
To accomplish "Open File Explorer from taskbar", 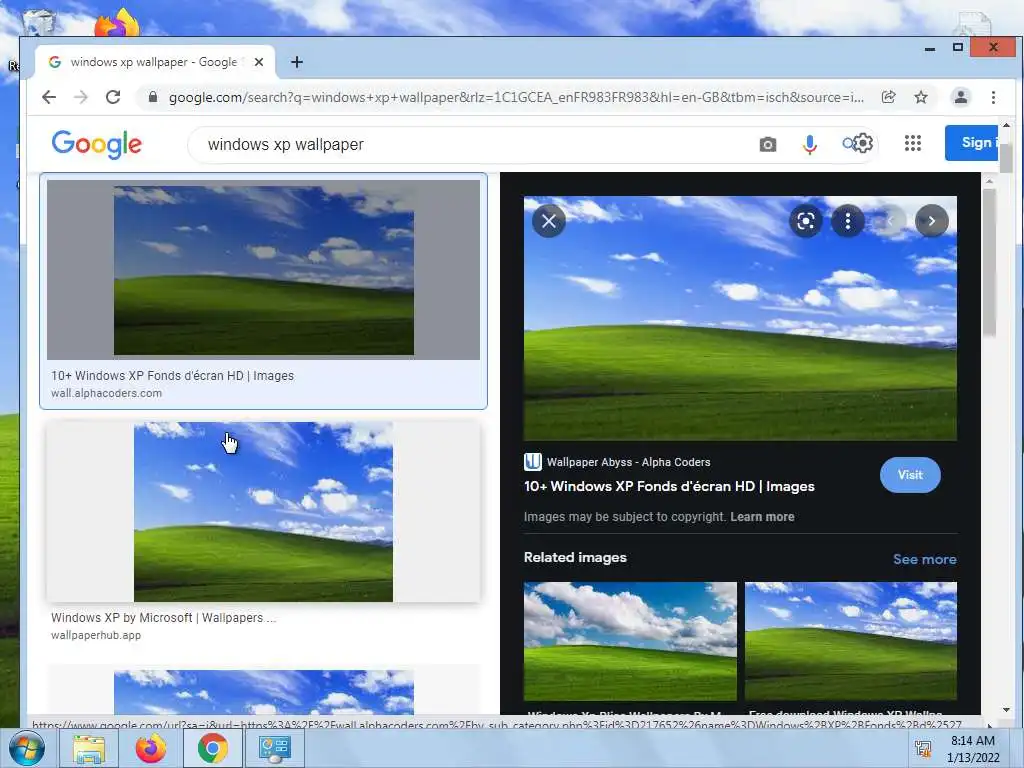I will coord(88,748).
